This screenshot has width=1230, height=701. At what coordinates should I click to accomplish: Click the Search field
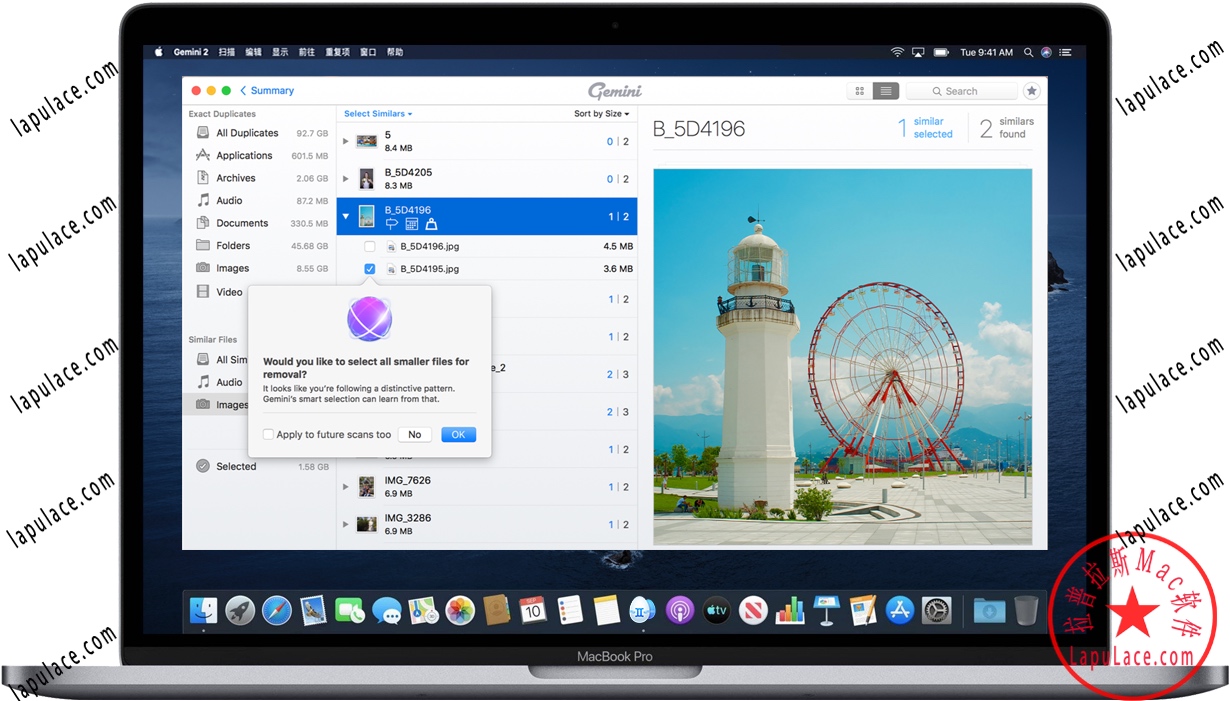960,90
